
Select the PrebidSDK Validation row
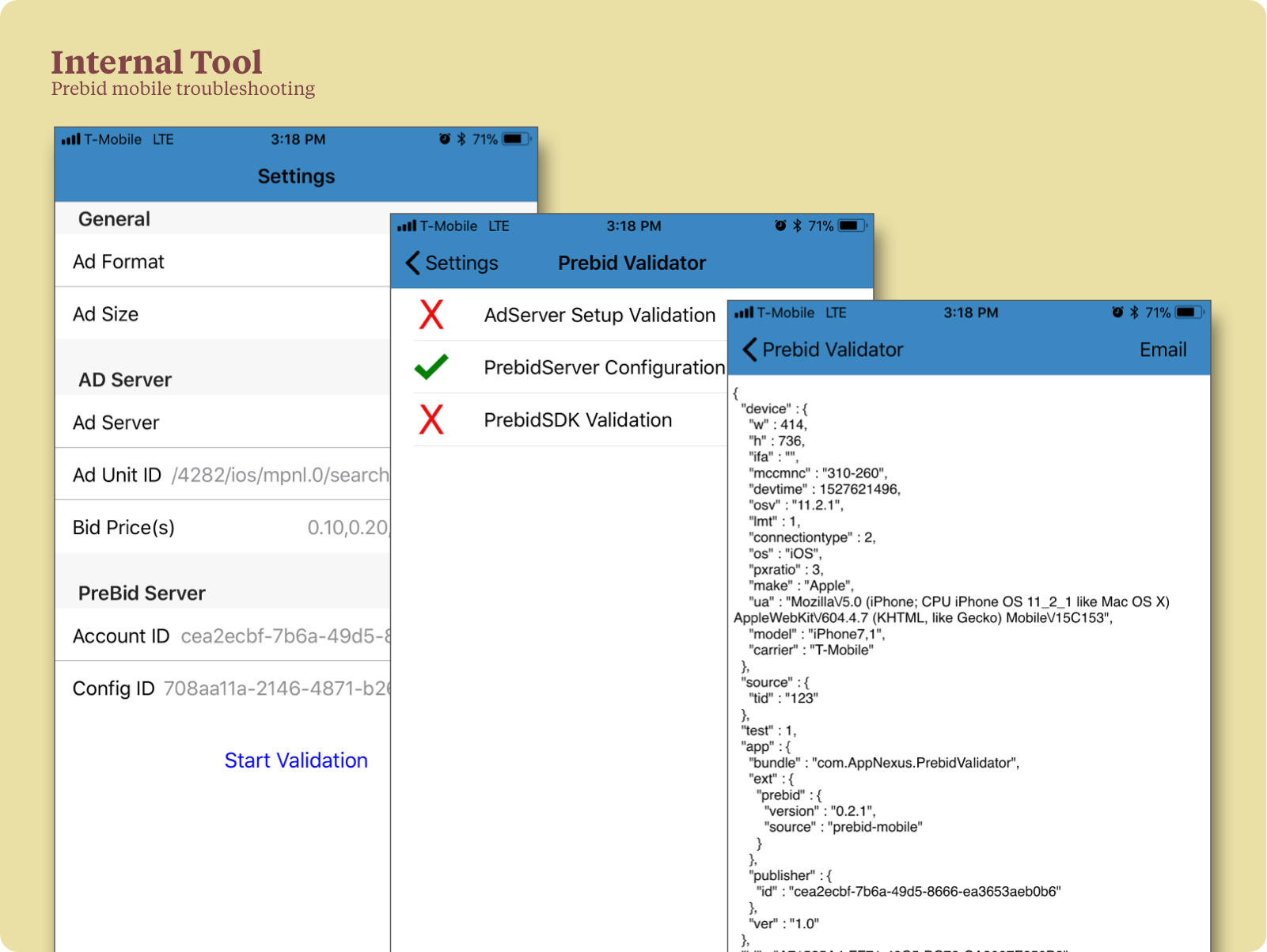pyautogui.click(x=578, y=419)
